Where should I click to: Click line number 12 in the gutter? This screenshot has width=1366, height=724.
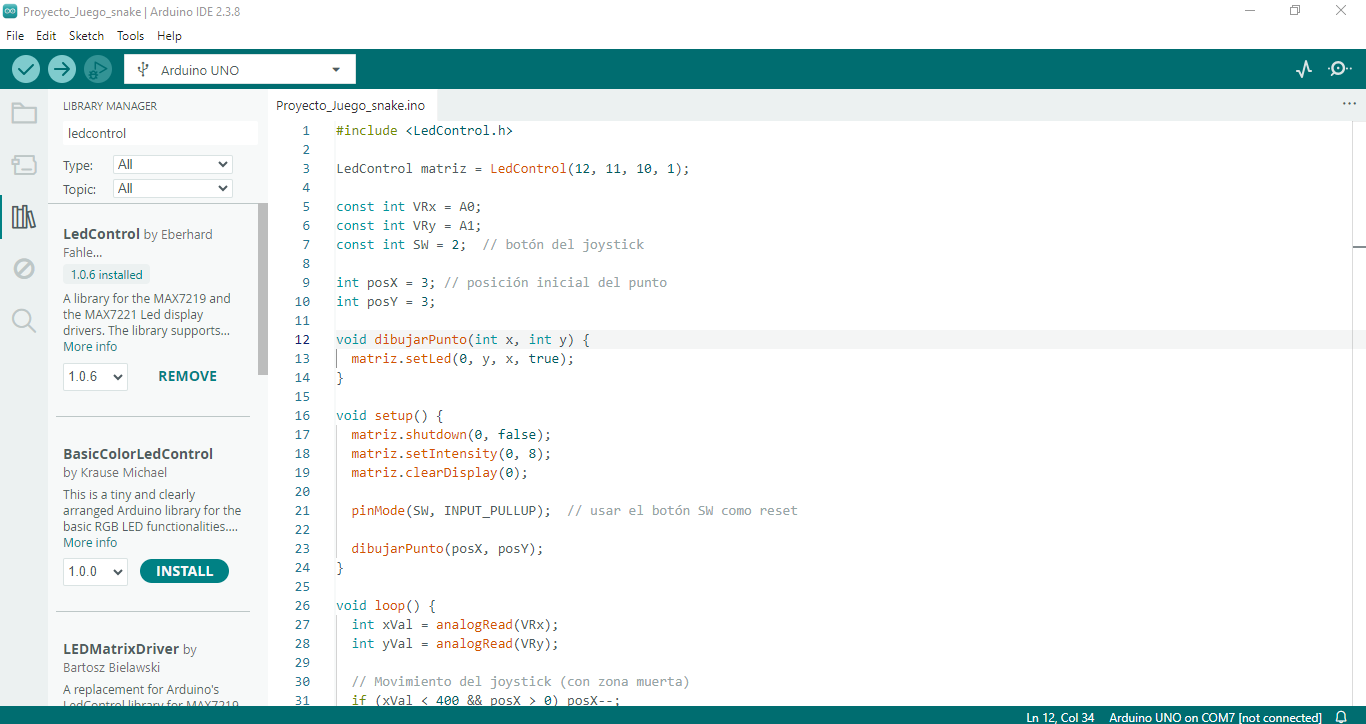pos(303,340)
